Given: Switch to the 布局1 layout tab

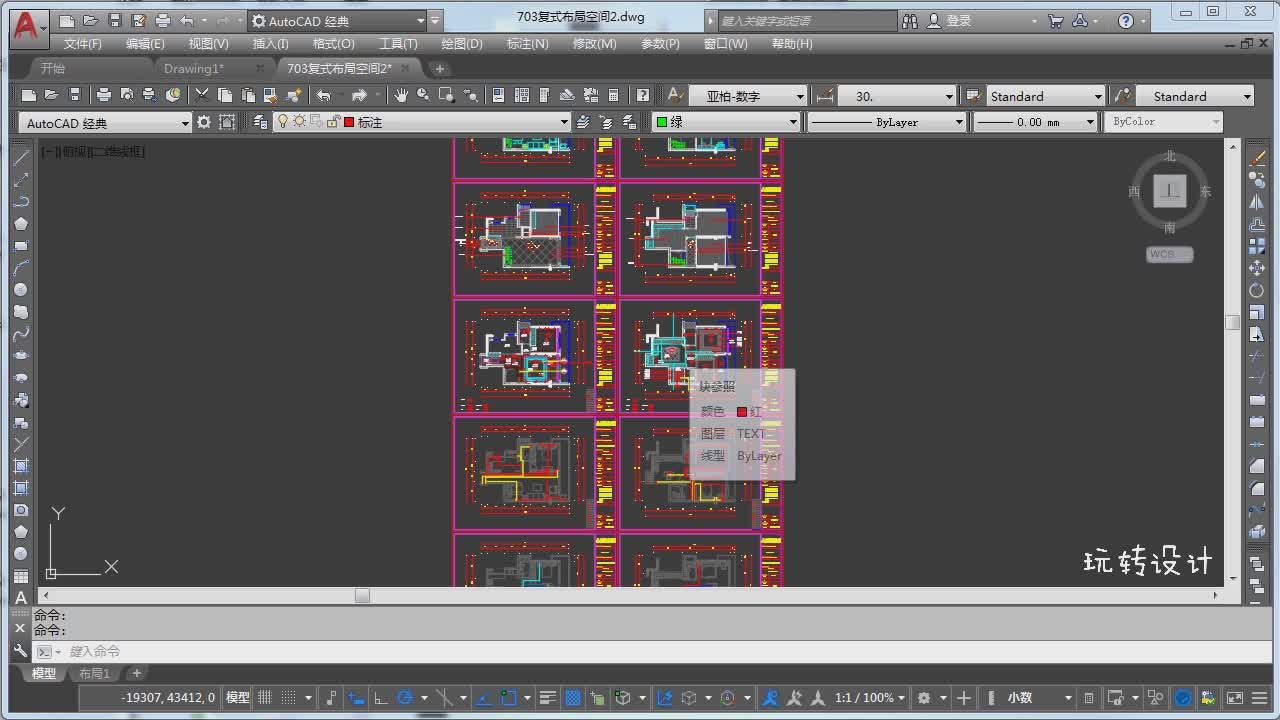Looking at the screenshot, I should point(94,673).
